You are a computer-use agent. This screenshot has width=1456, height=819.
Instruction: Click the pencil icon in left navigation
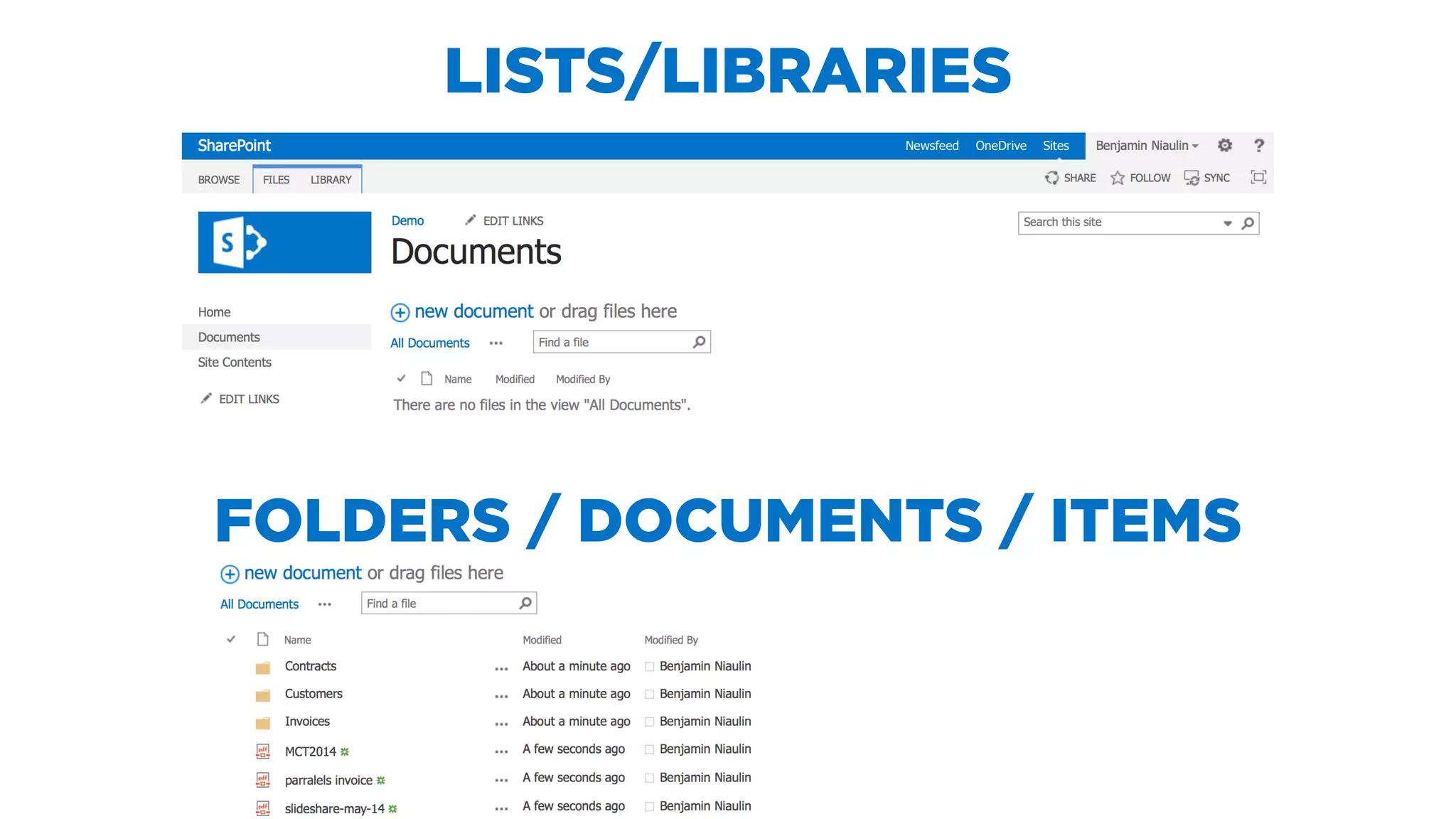coord(206,398)
